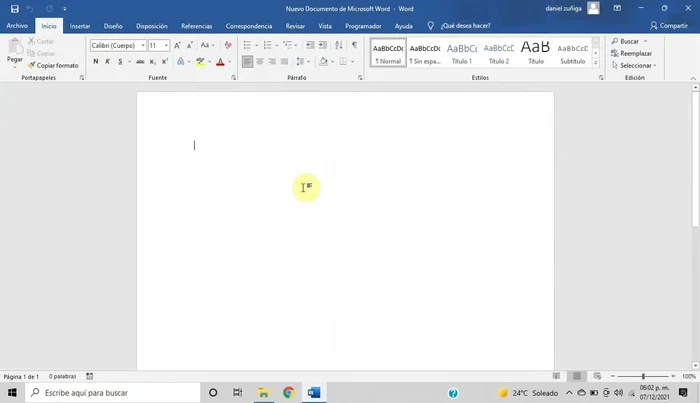The image size is (700, 403).
Task: Switch to Web Layout view icon
Action: pos(597,376)
